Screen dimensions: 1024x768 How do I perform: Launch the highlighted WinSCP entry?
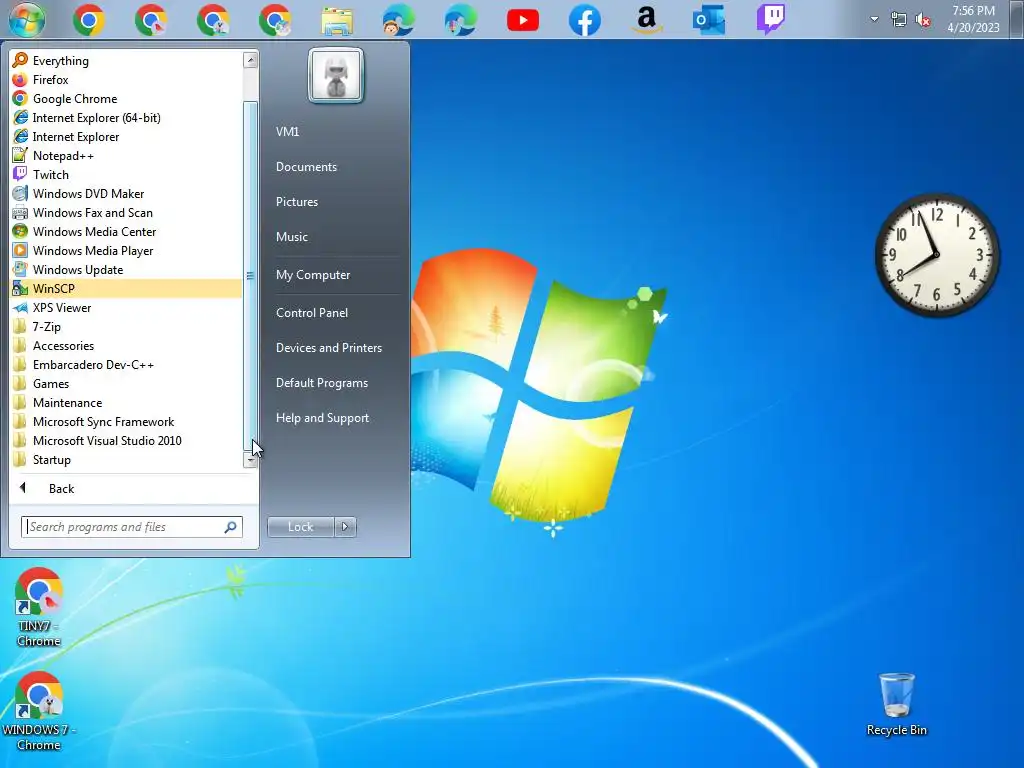tap(127, 289)
